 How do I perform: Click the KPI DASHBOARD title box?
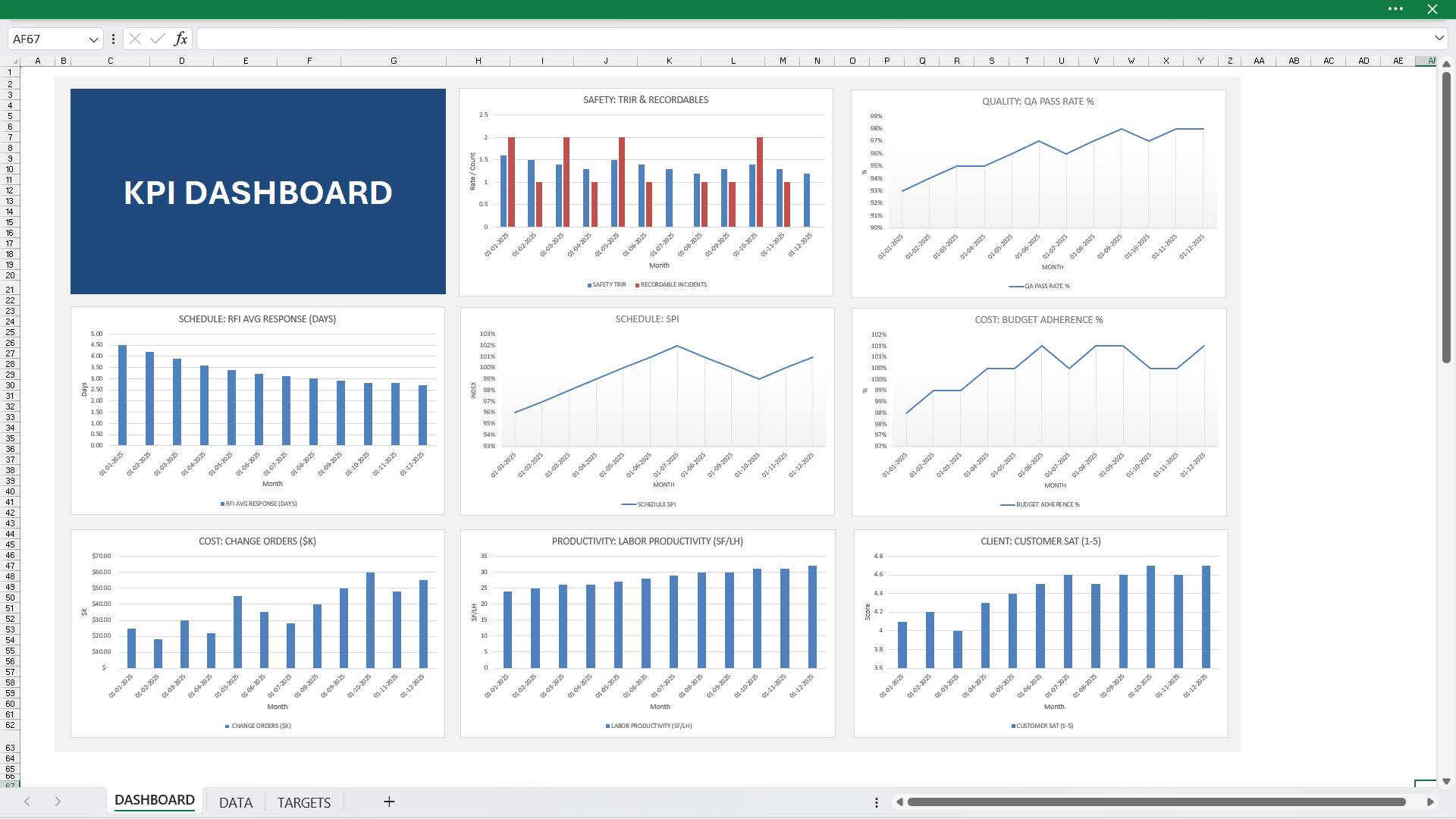tap(258, 192)
